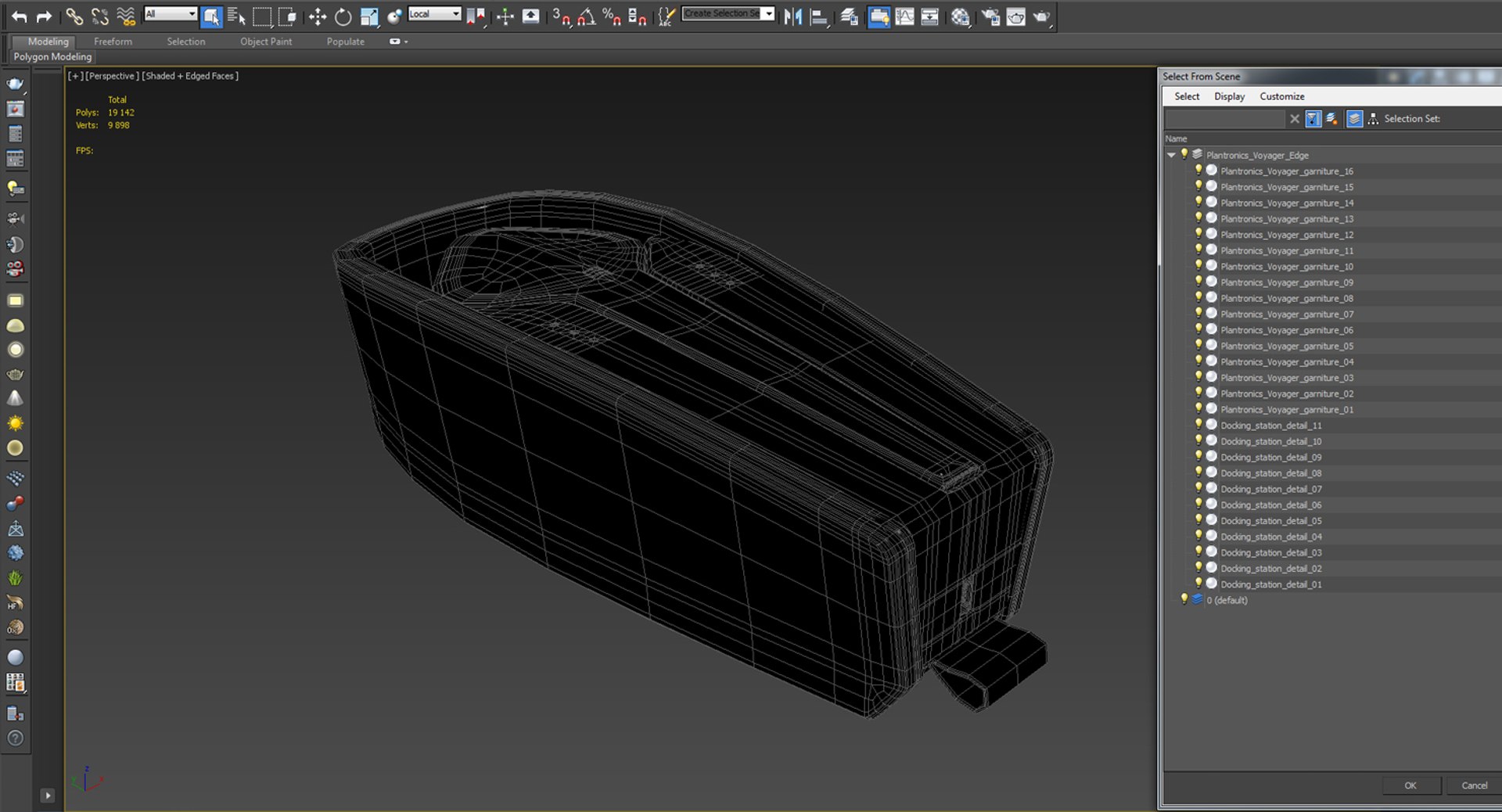Image resolution: width=1502 pixels, height=812 pixels.
Task: Select Plantronics_Voyager_garniture_09 in the list
Action: click(x=1287, y=282)
